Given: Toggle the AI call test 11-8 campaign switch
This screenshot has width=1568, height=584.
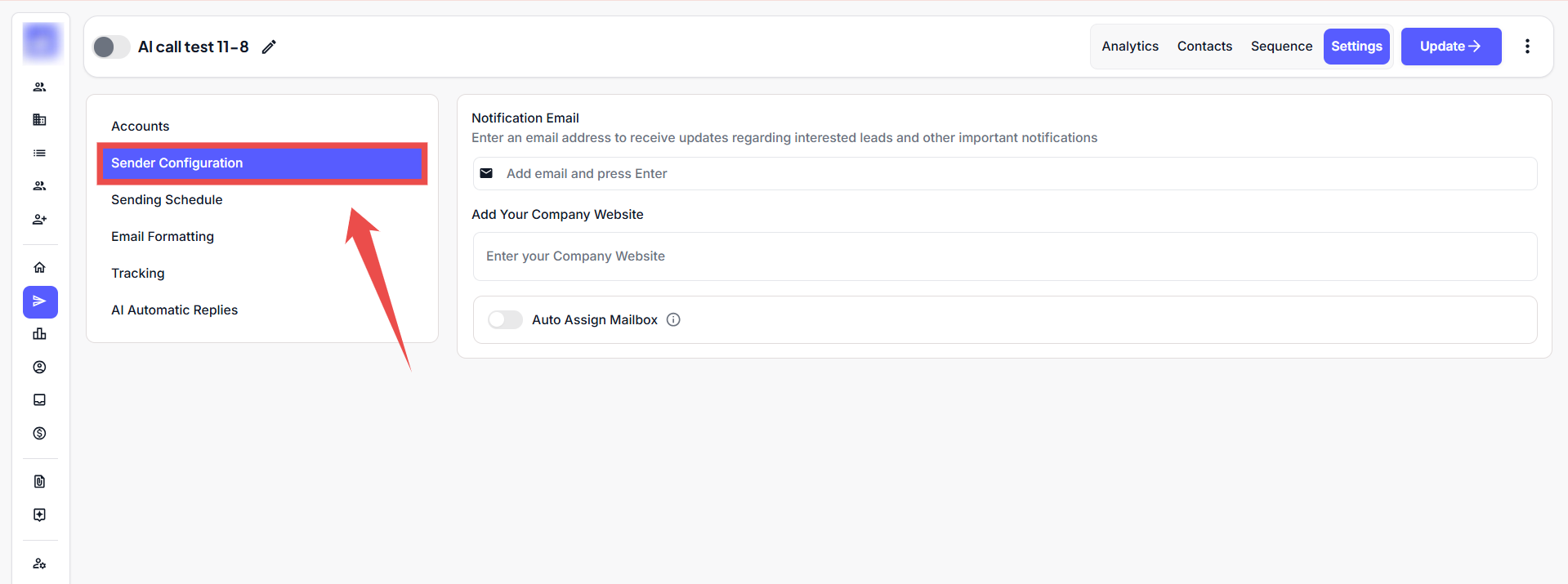Looking at the screenshot, I should 111,47.
